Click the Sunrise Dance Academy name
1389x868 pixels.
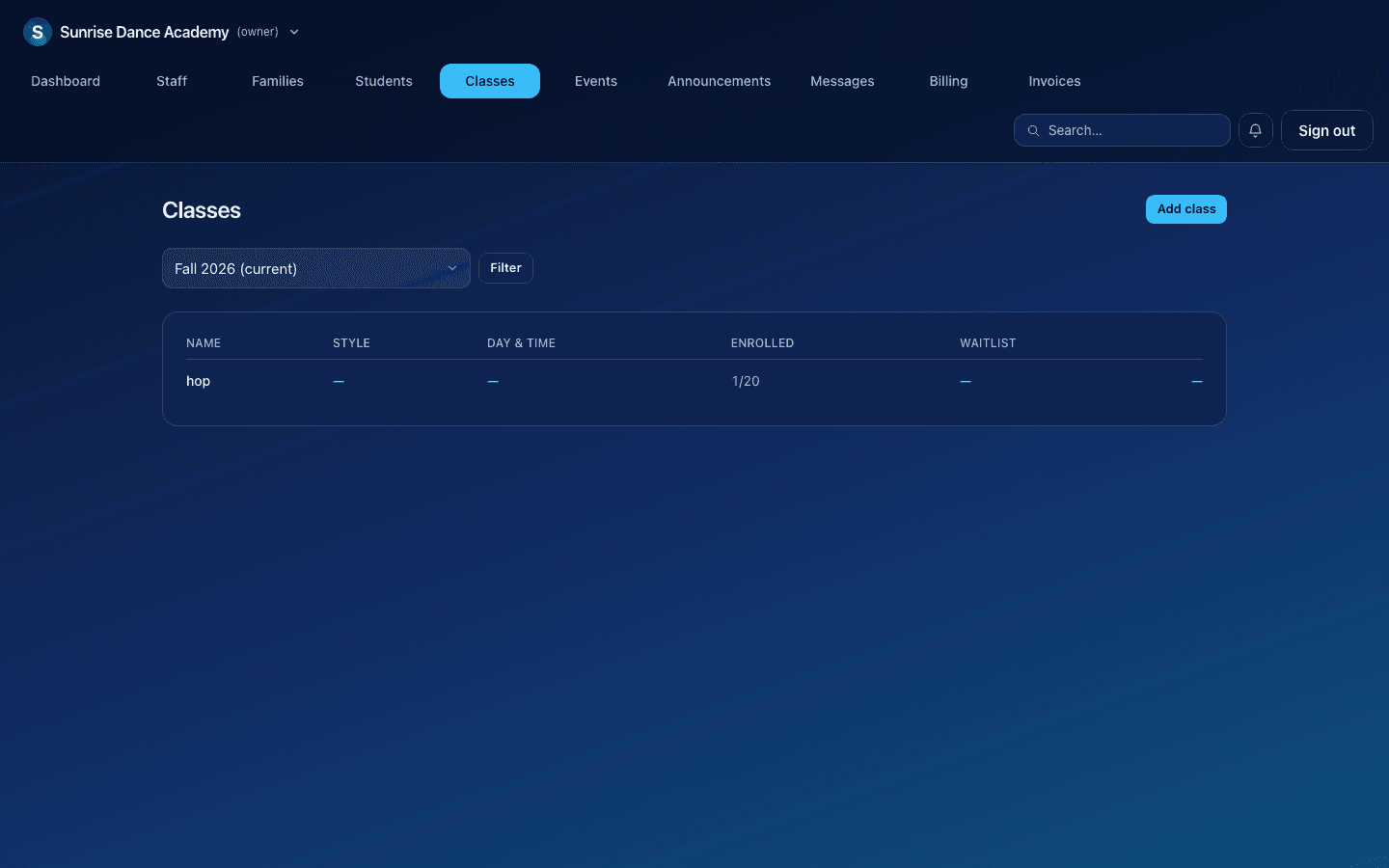coord(145,32)
